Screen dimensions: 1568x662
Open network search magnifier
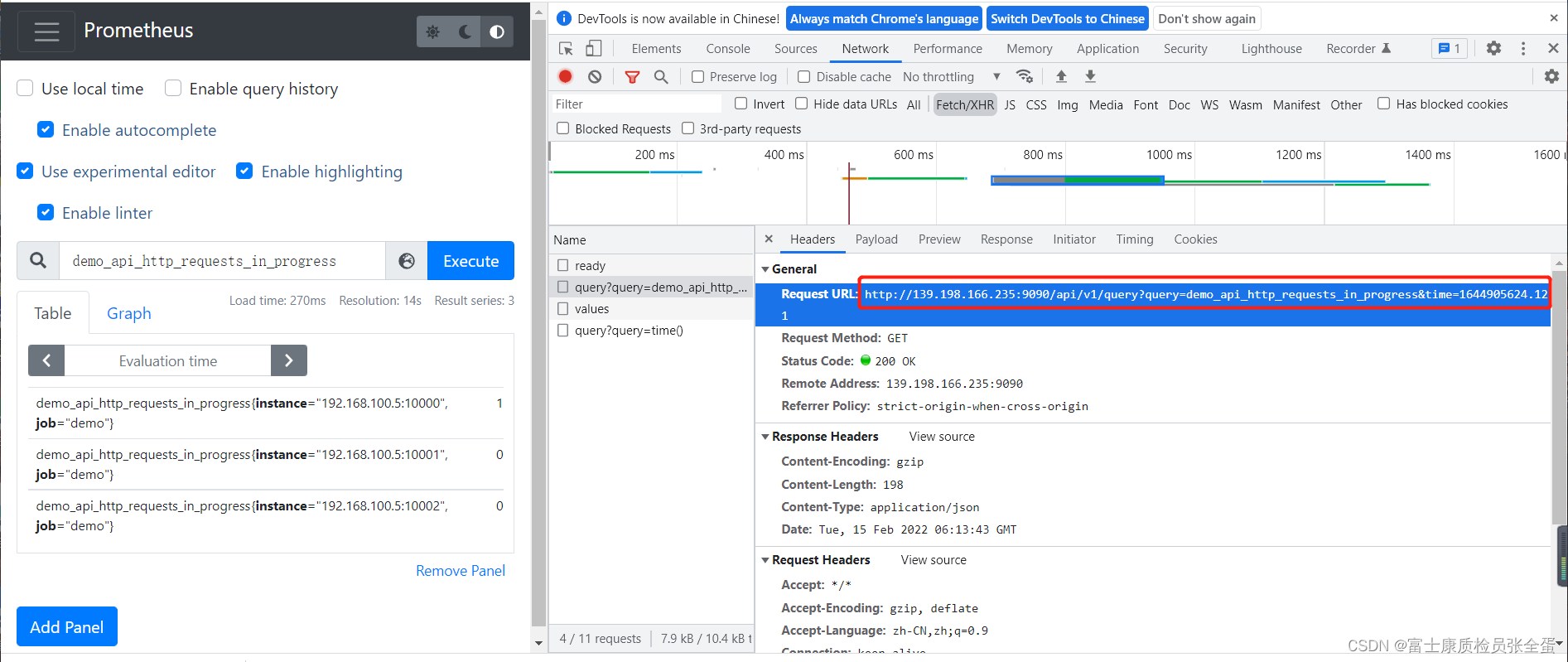[x=661, y=76]
